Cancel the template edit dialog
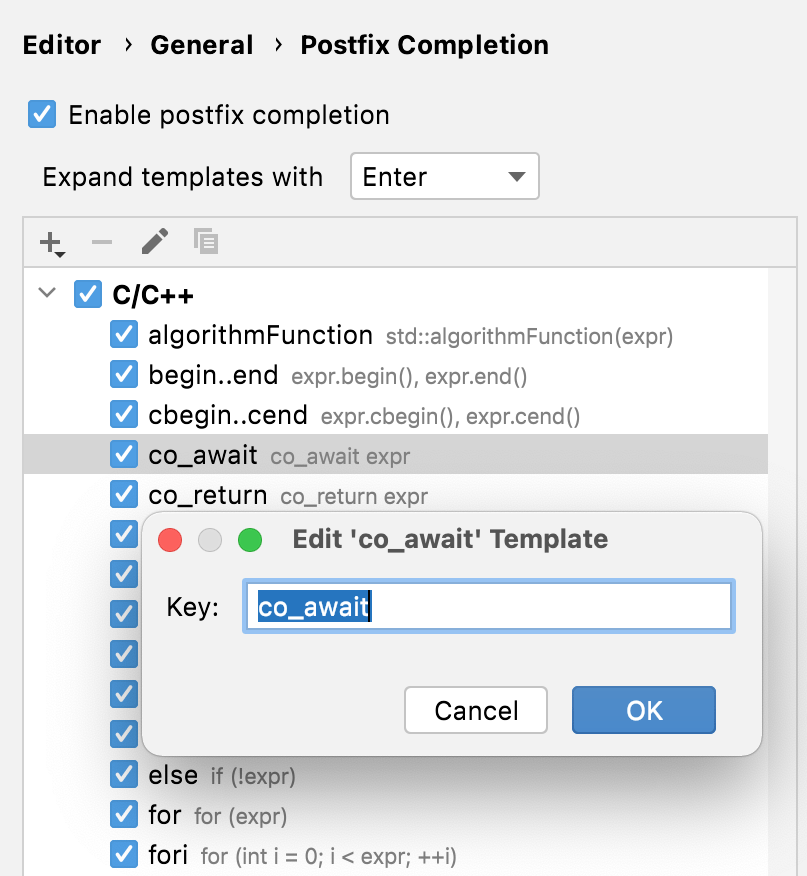The height and width of the screenshot is (876, 807). click(x=475, y=710)
